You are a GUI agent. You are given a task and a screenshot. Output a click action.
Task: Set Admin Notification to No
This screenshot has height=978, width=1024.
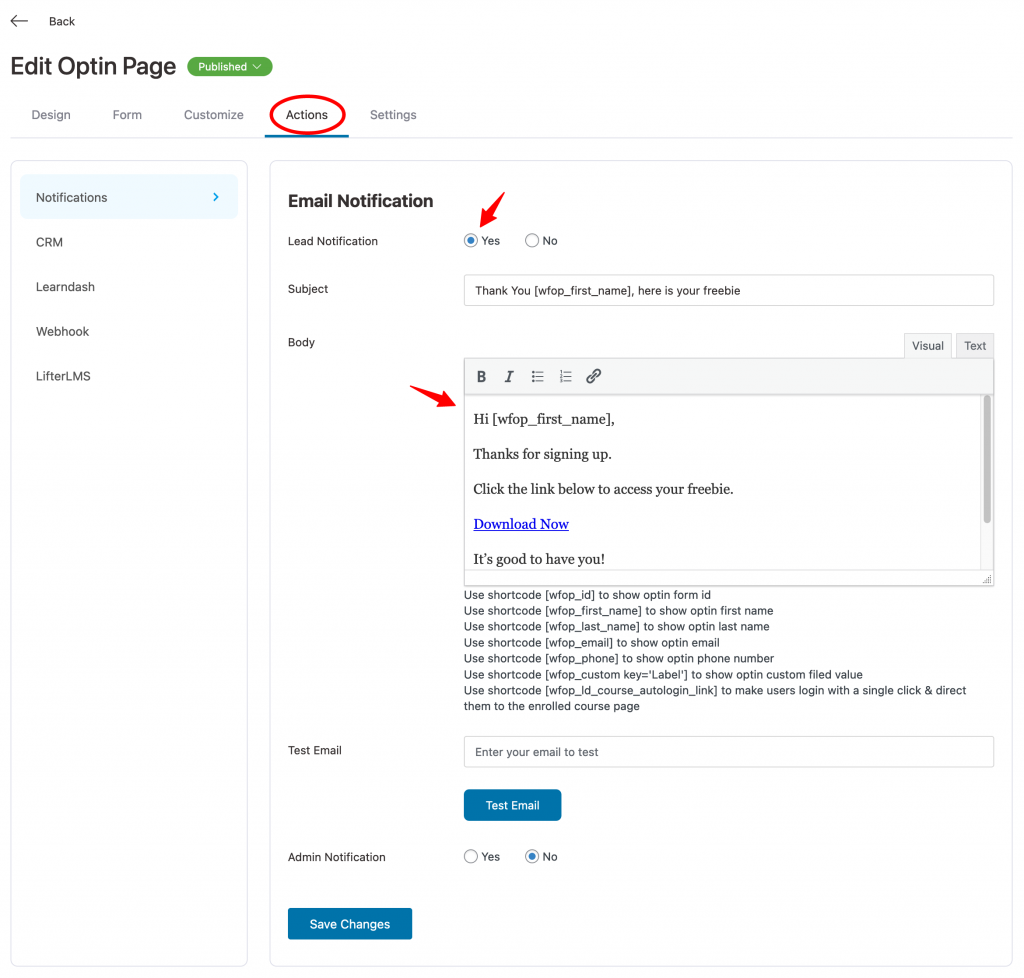coord(532,857)
